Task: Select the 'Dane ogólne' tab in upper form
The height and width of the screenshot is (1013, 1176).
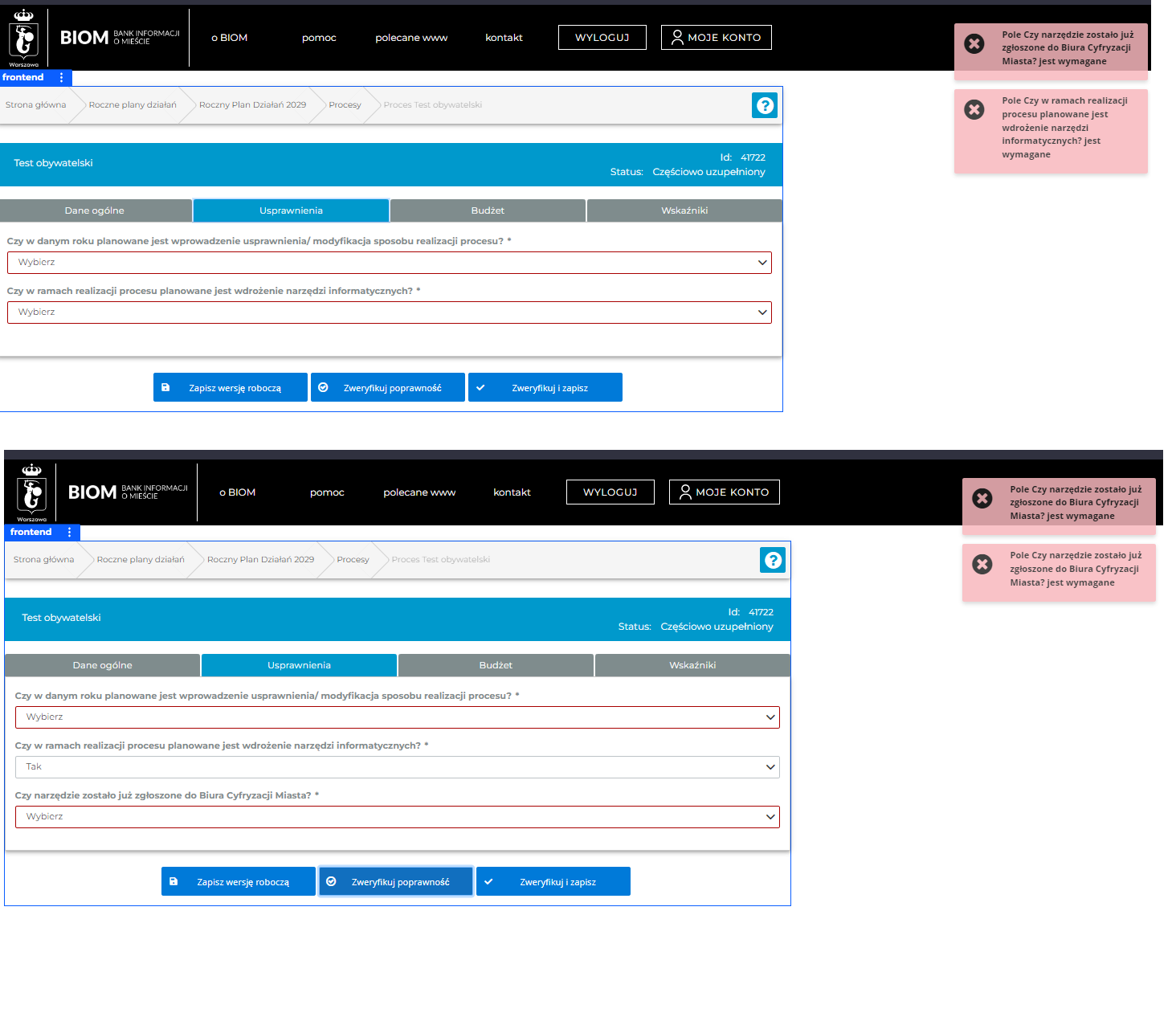Action: [x=95, y=210]
